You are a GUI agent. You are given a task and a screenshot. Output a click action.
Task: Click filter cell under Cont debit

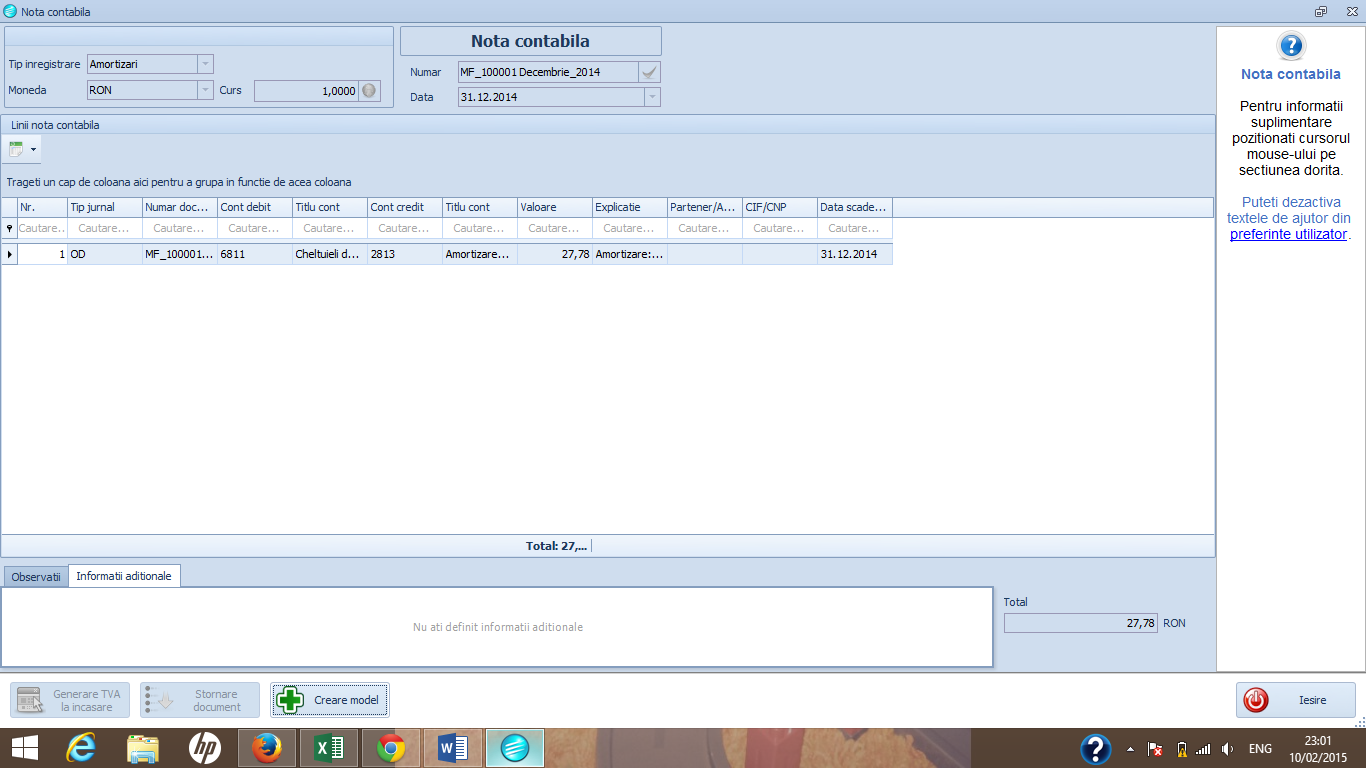coord(255,228)
